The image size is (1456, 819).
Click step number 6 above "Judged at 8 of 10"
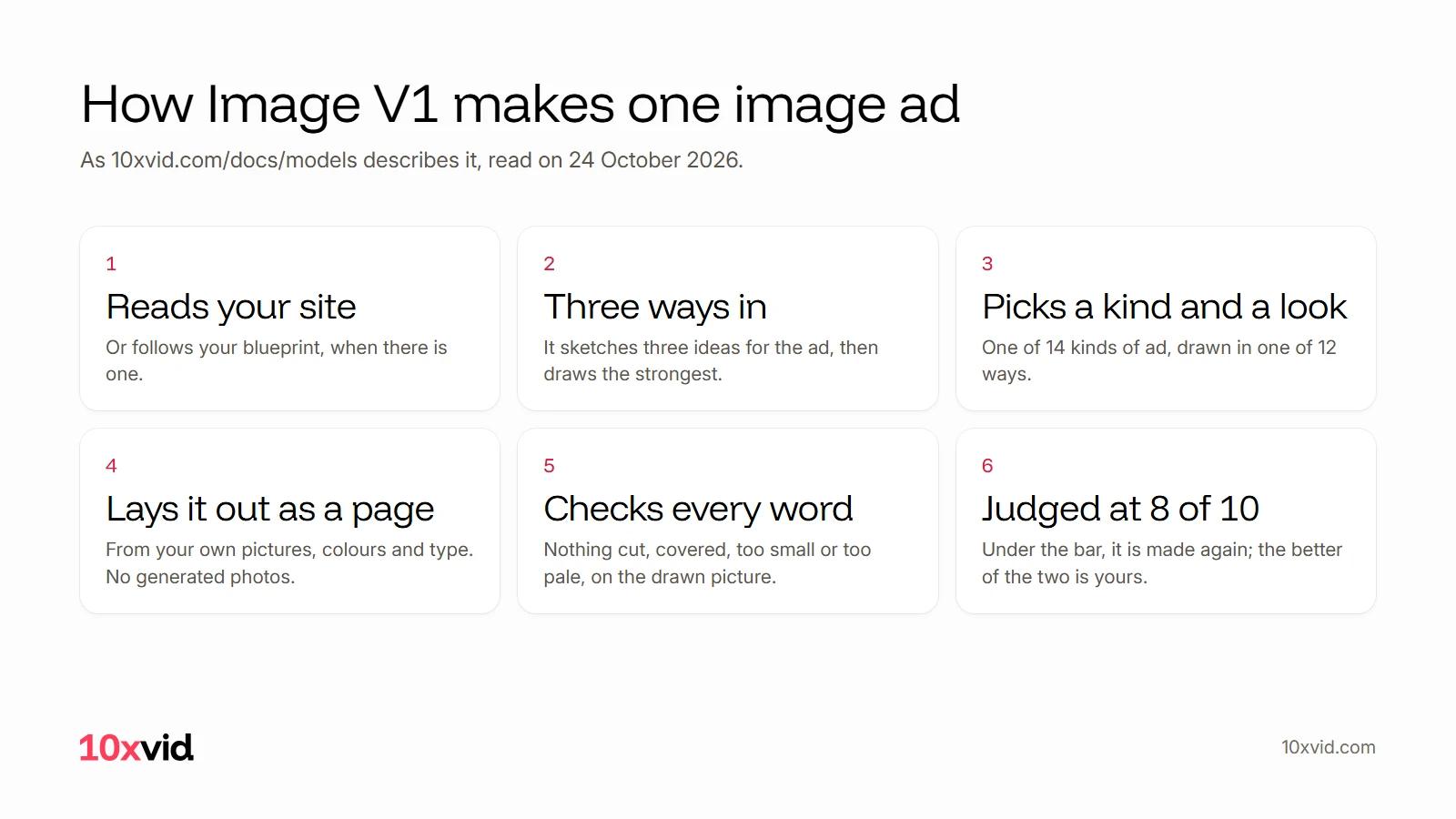(987, 466)
